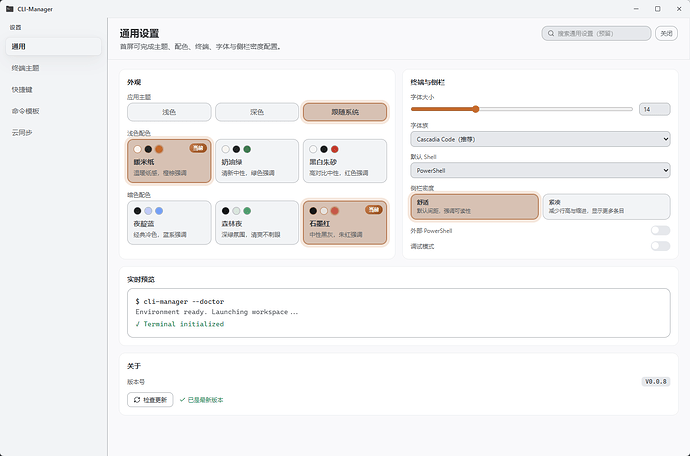Open the 终端主题 settings section

pyautogui.click(x=53, y=68)
